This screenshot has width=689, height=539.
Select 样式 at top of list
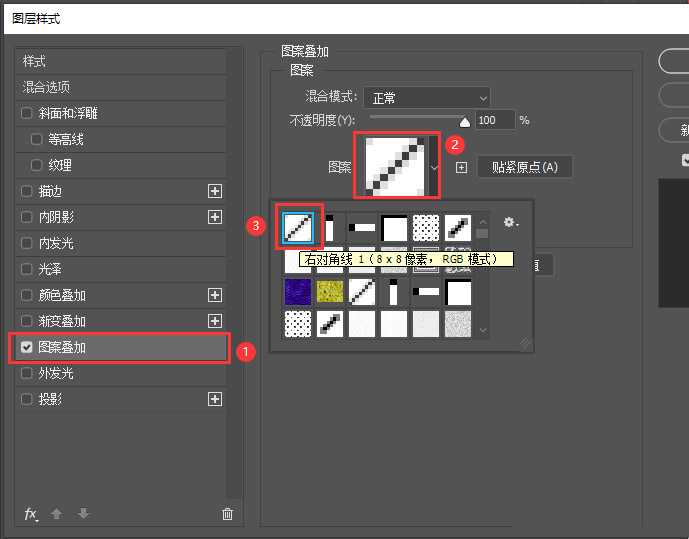(x=35, y=61)
